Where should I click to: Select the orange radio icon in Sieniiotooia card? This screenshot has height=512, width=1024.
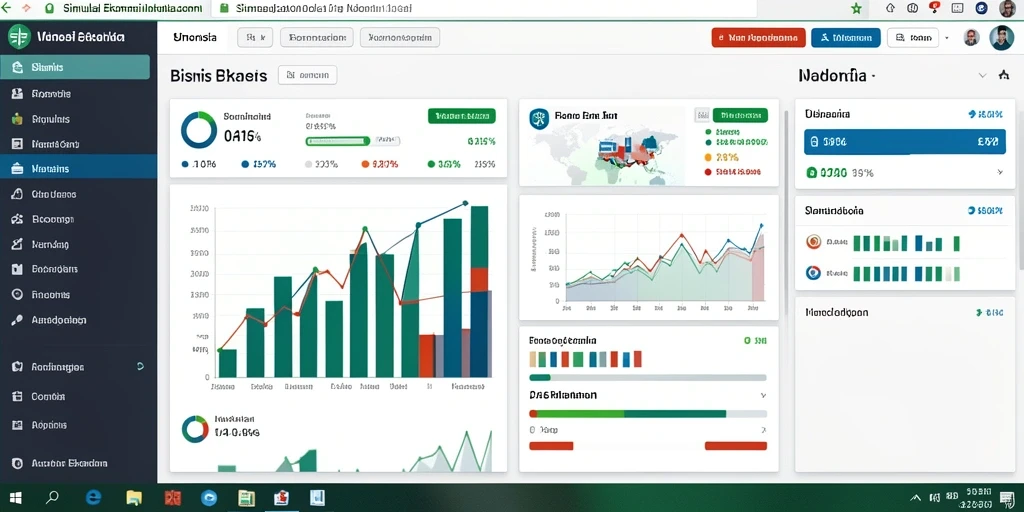point(814,242)
